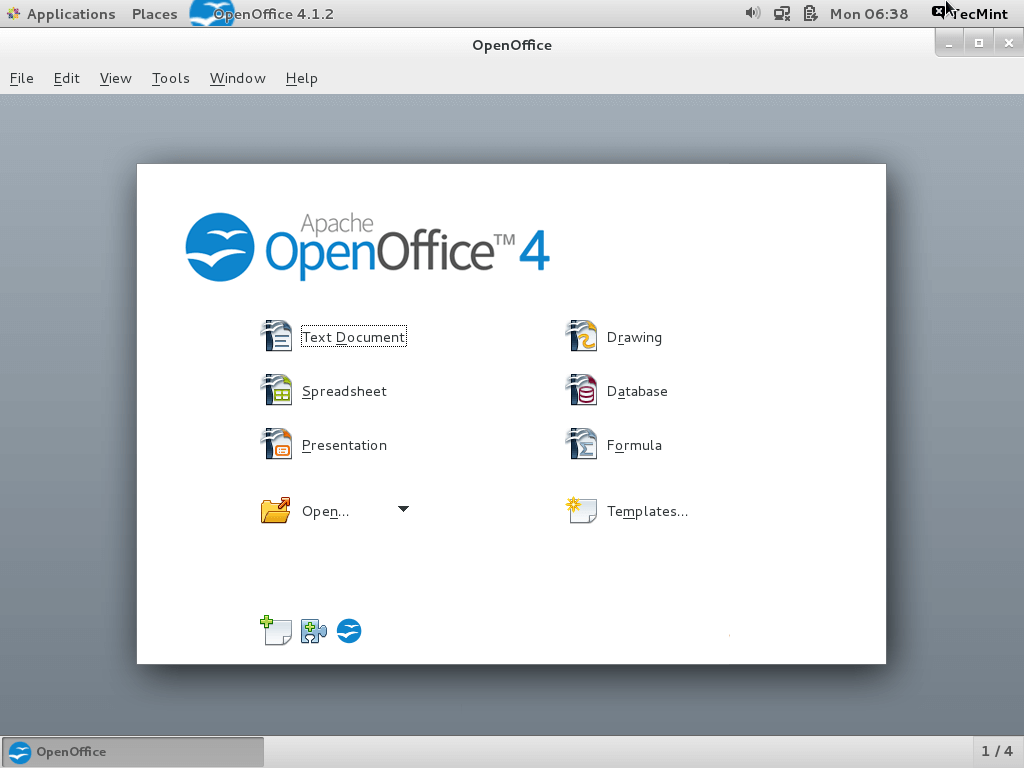The image size is (1024, 768).
Task: Create a new Spreadsheet
Action: pyautogui.click(x=344, y=391)
